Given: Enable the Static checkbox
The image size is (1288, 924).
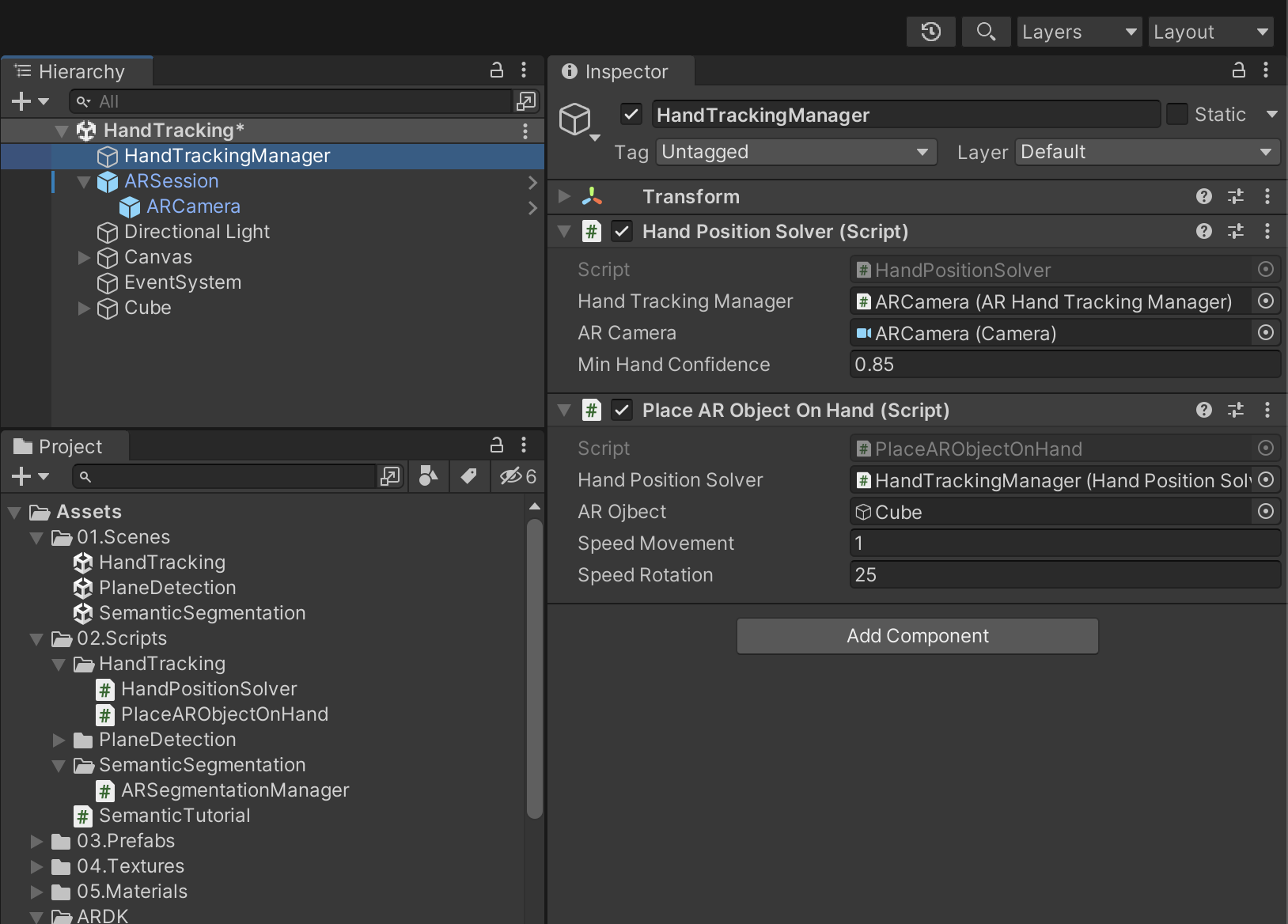Looking at the screenshot, I should click(1177, 115).
